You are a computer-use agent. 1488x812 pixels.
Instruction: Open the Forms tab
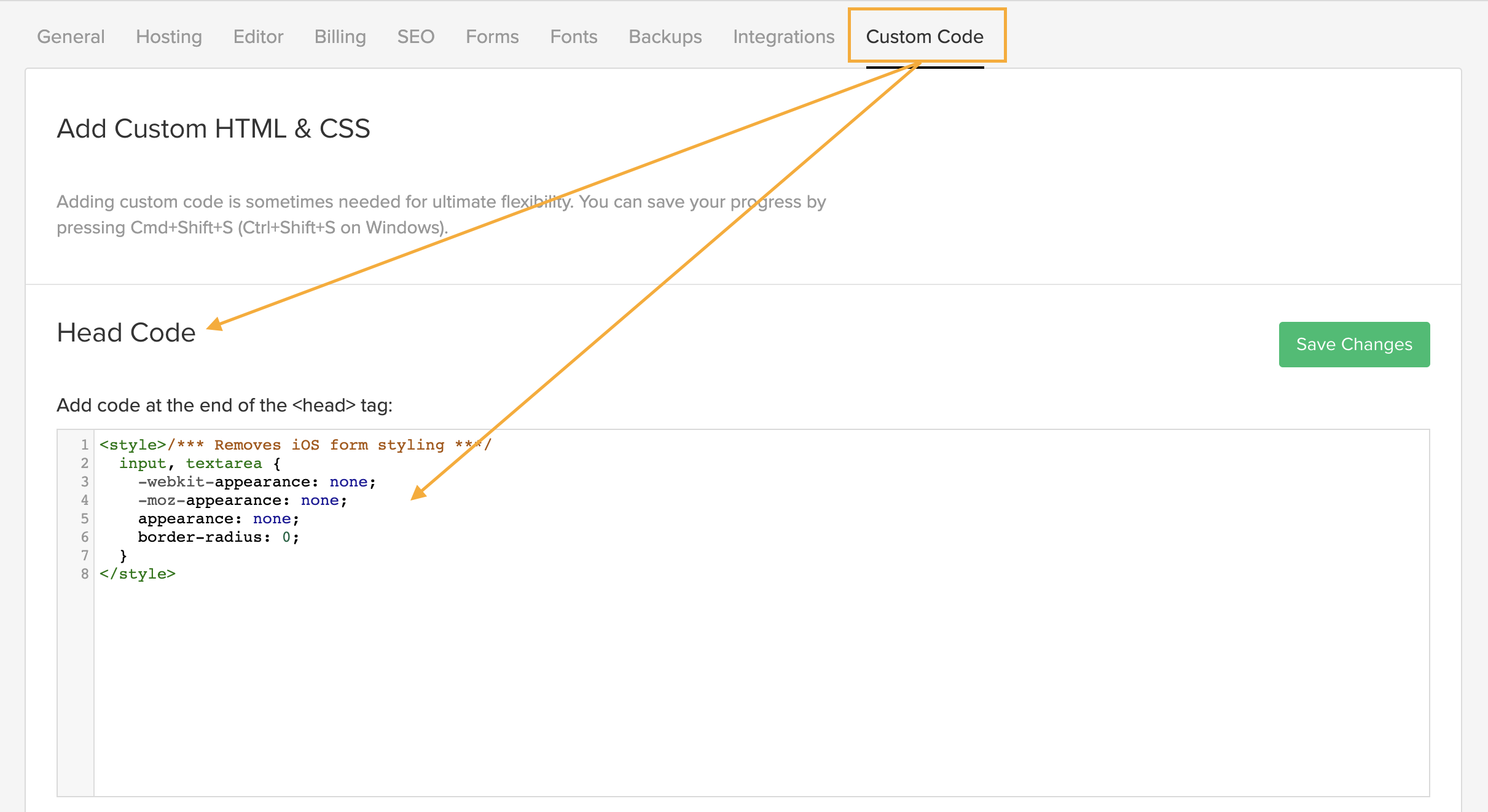pos(492,37)
